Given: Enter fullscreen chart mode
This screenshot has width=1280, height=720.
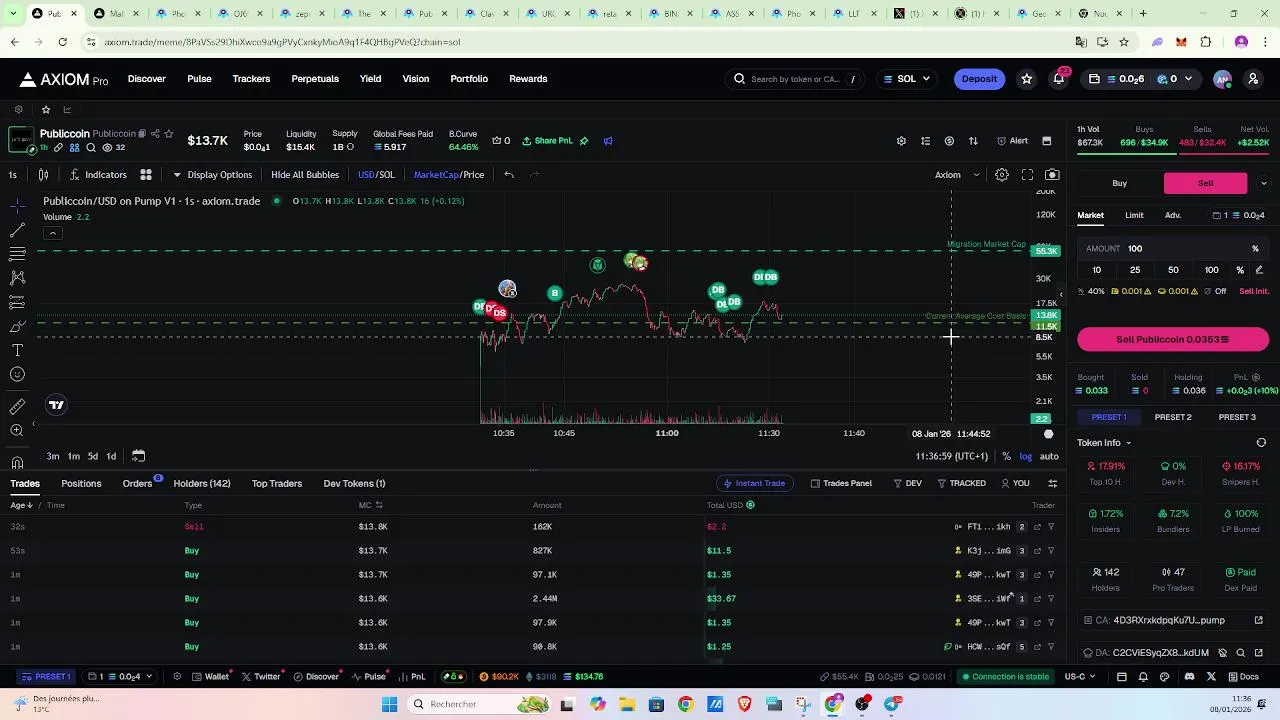Looking at the screenshot, I should (x=1027, y=175).
